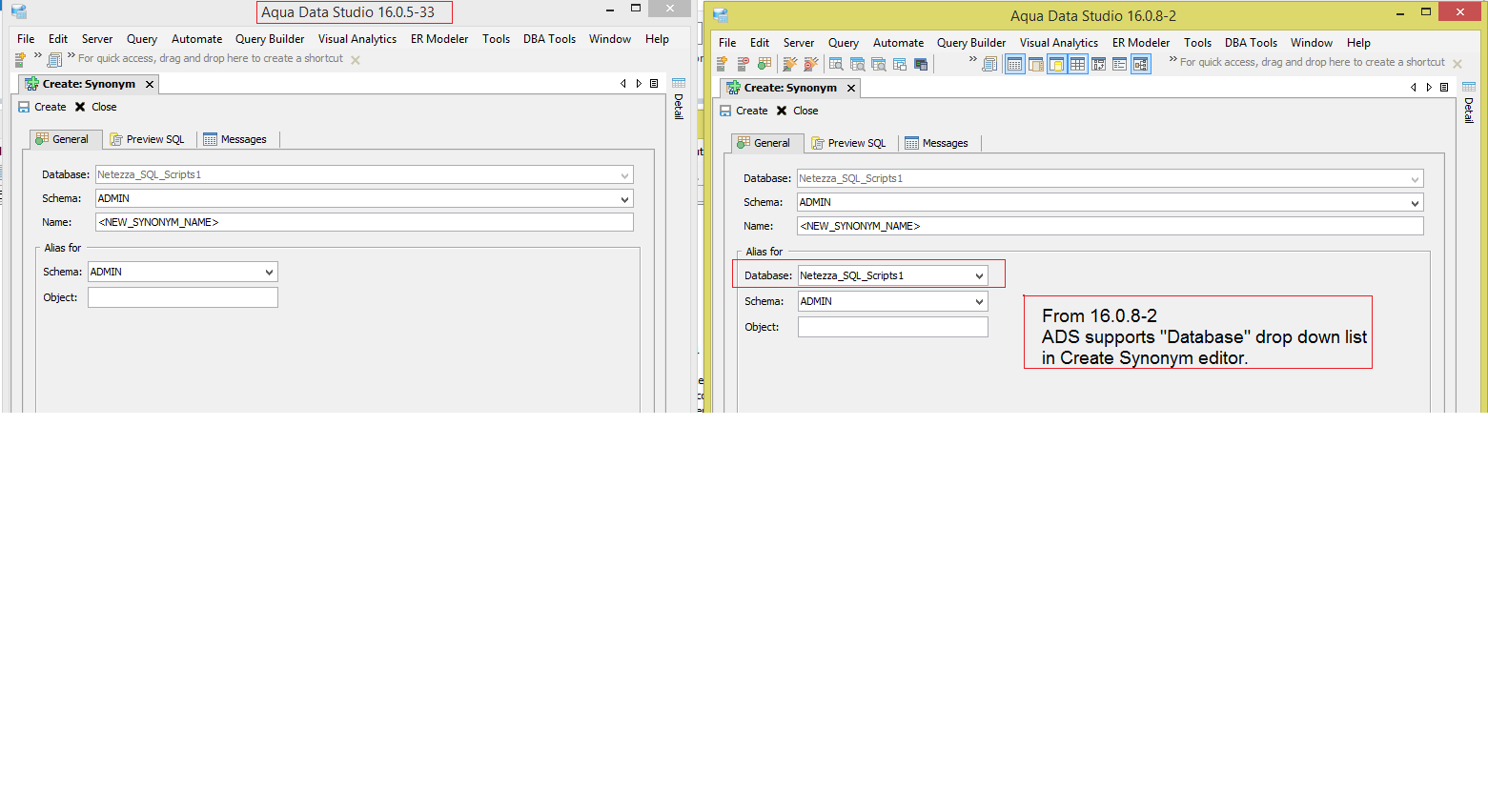Open the top Database dropdown in left window
This screenshot has width=1488, height=812.
[x=625, y=175]
